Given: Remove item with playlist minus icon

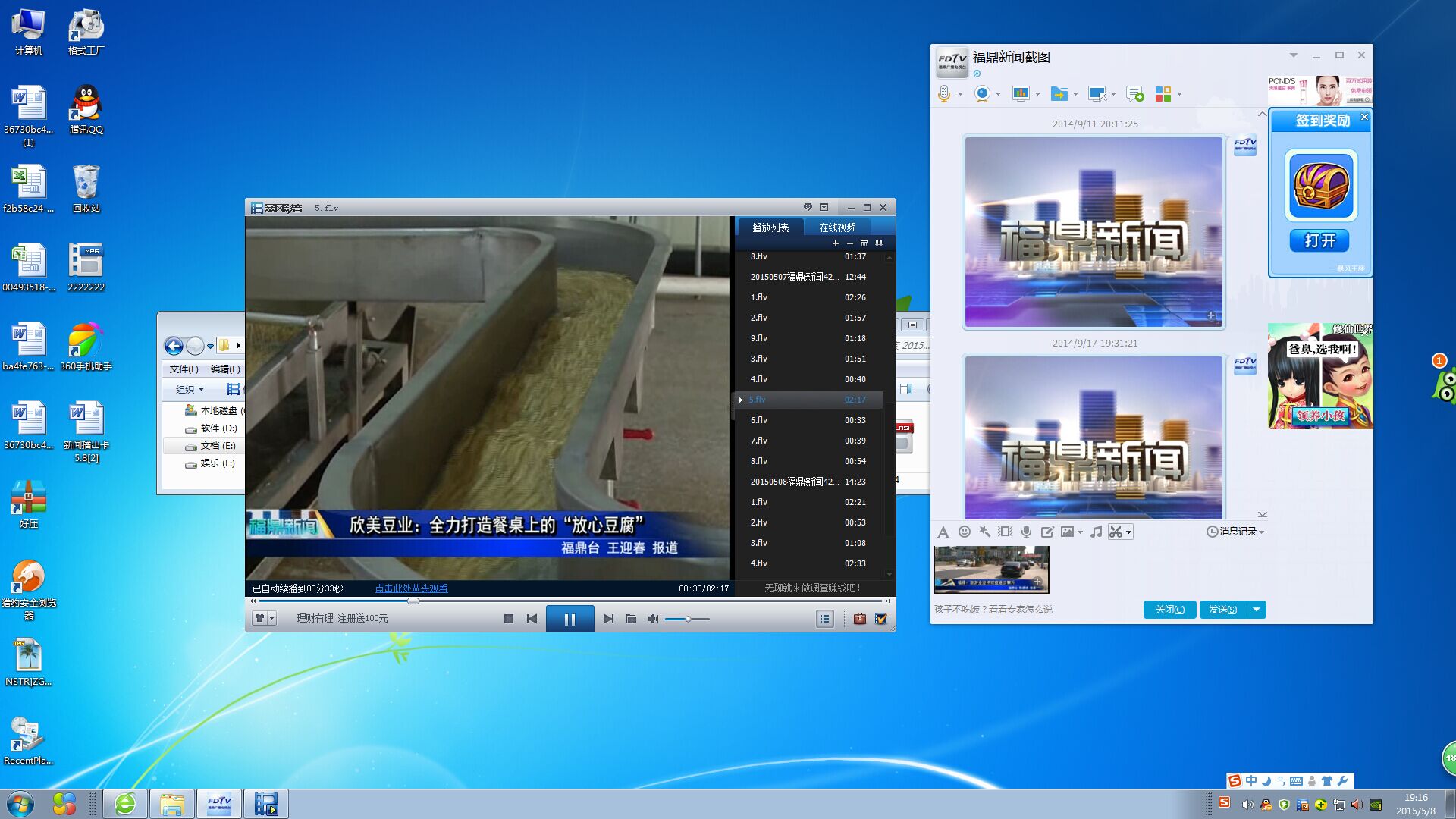Looking at the screenshot, I should point(850,243).
